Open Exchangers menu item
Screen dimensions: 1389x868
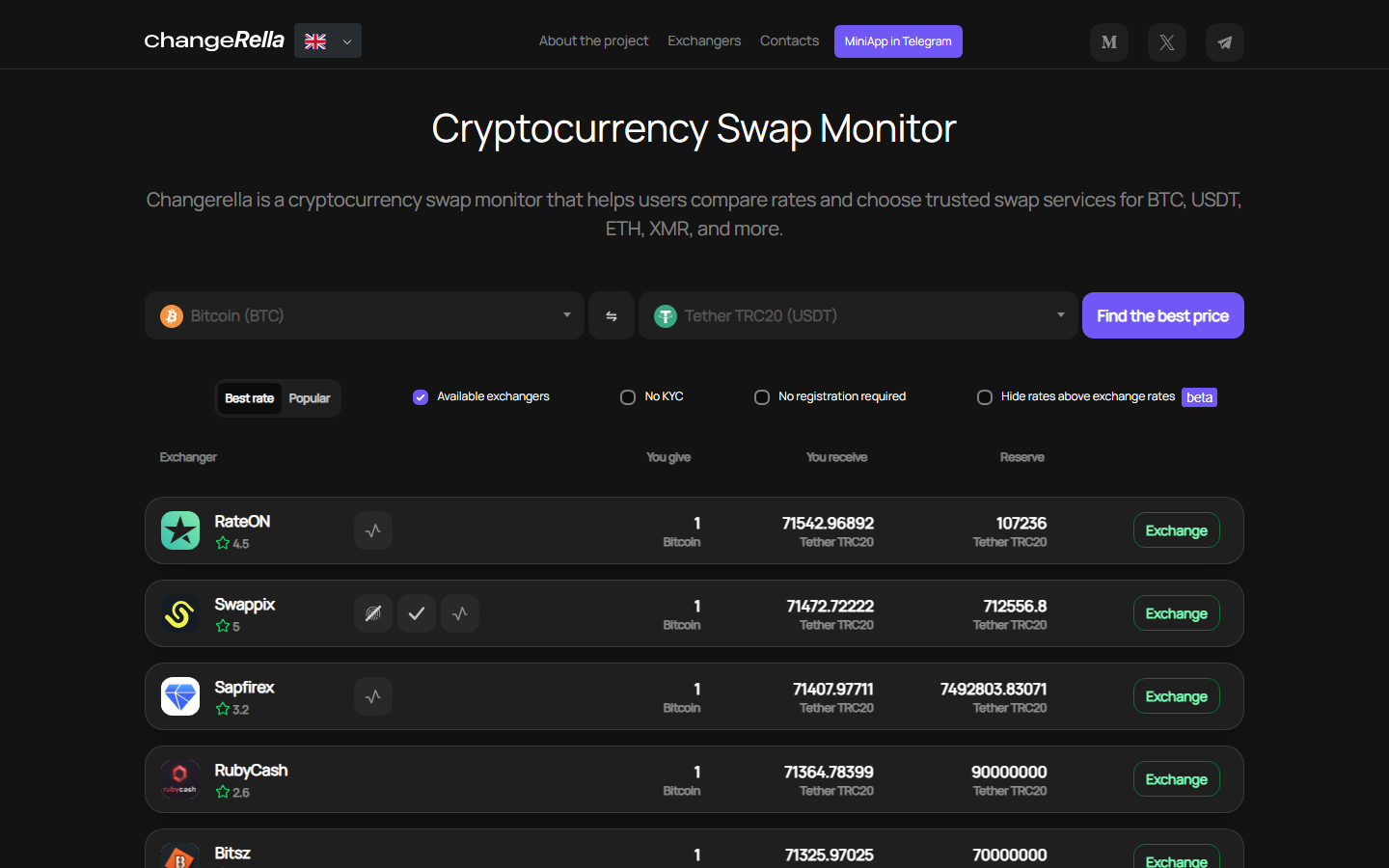pos(704,41)
